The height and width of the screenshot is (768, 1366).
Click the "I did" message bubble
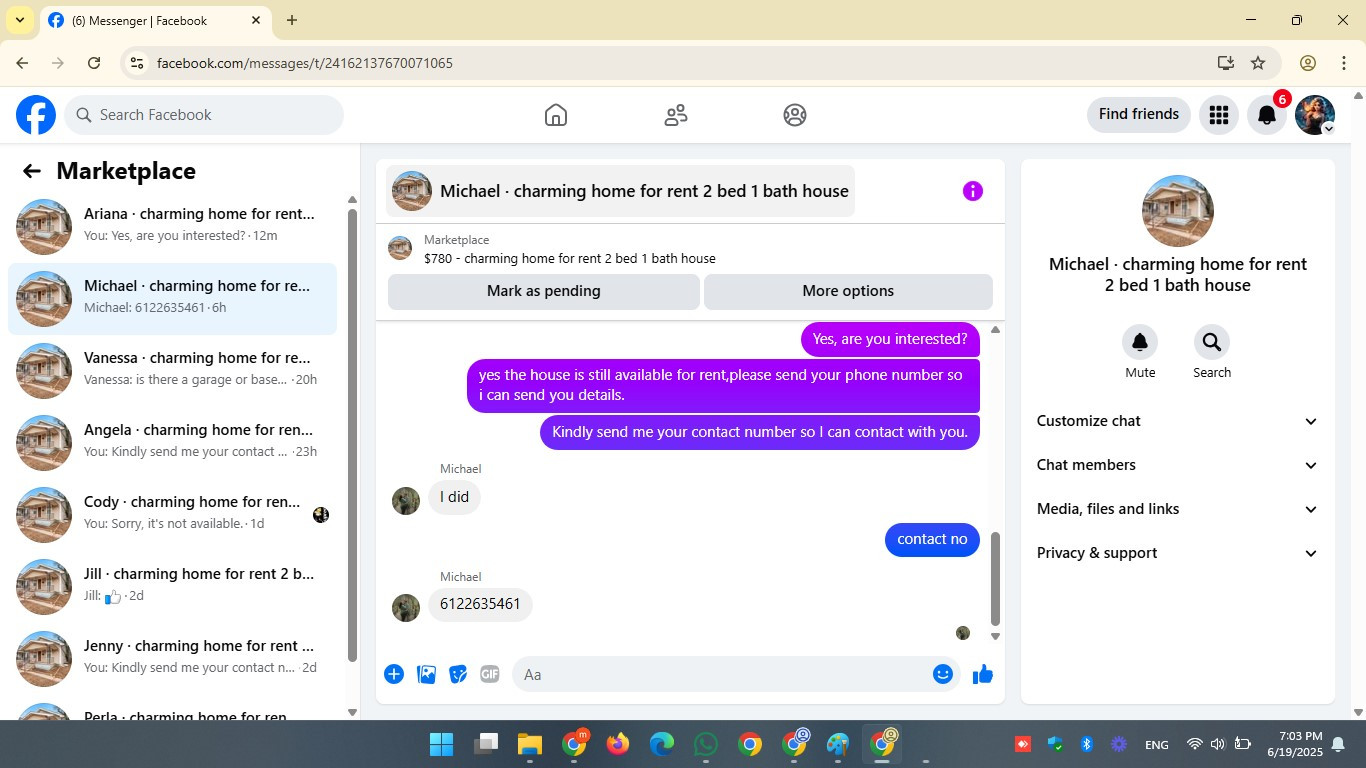click(x=455, y=497)
